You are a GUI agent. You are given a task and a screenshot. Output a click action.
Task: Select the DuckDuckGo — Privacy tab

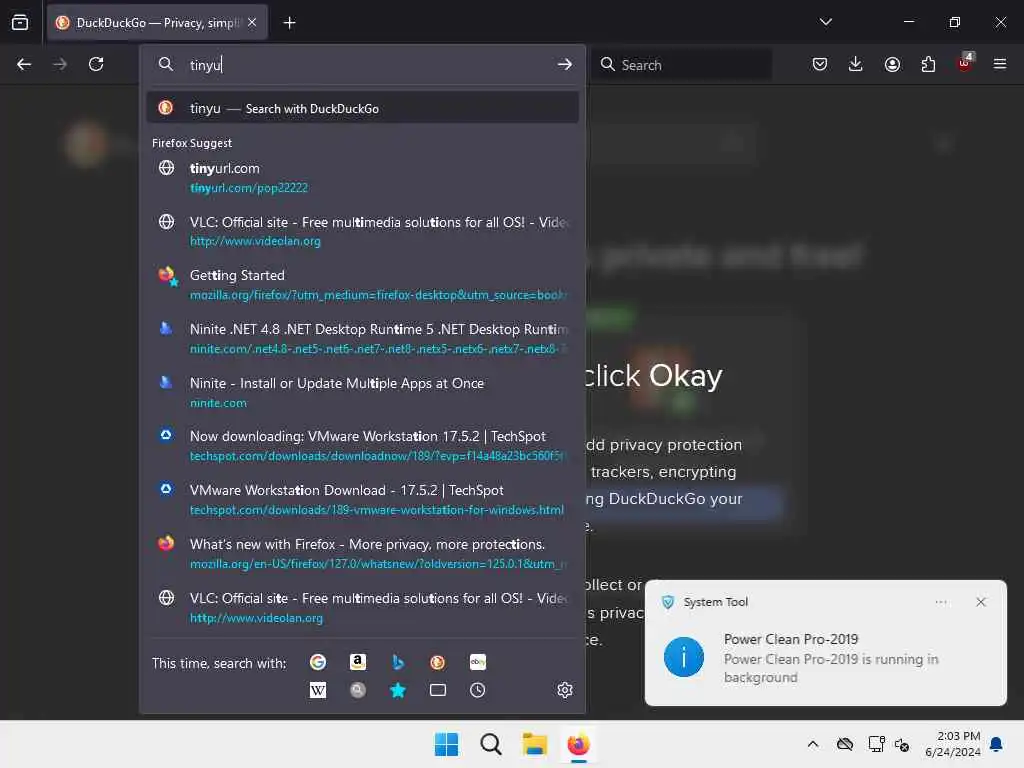(157, 23)
